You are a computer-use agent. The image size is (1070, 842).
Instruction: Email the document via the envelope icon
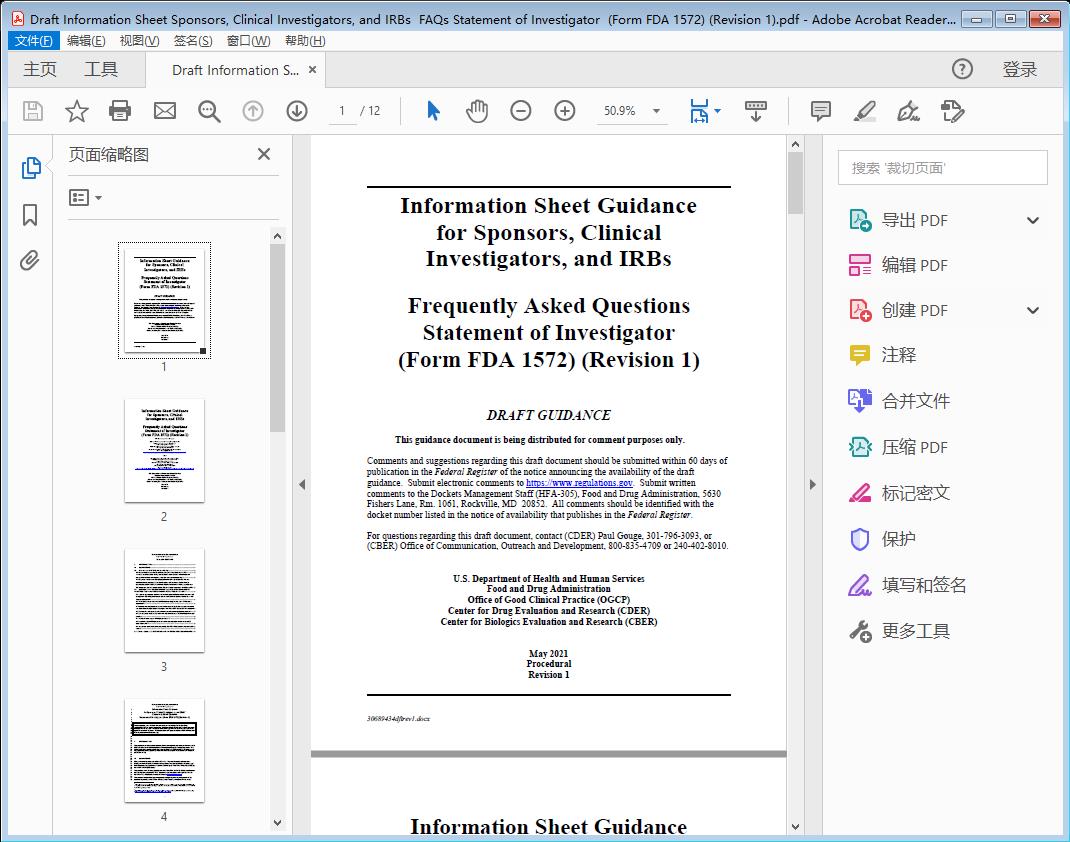[x=164, y=111]
